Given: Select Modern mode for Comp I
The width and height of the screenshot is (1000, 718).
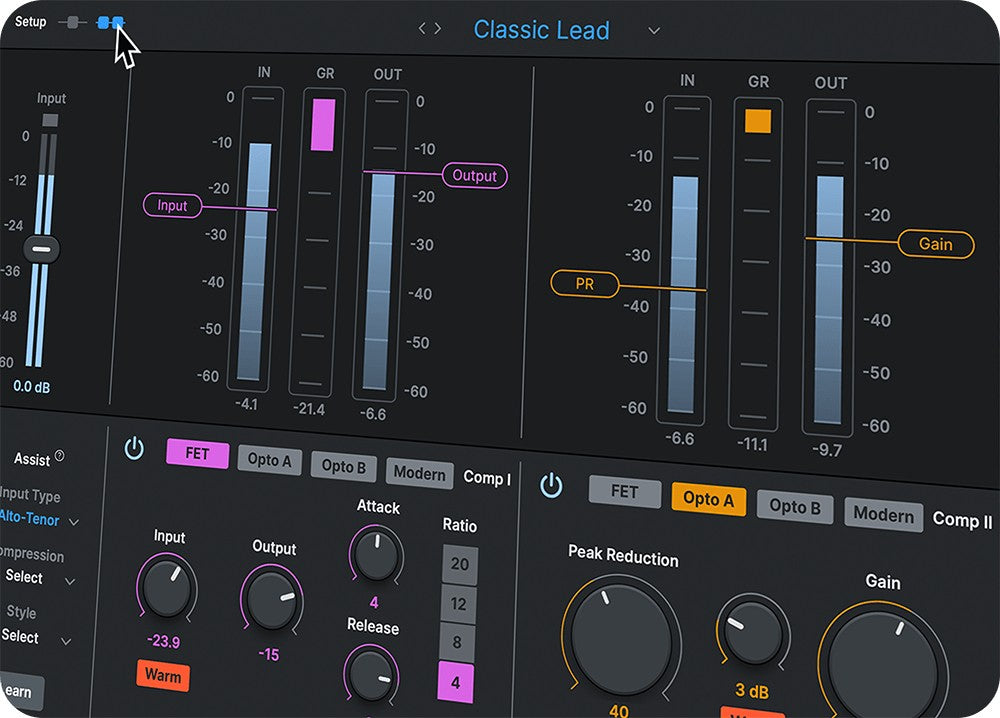Looking at the screenshot, I should pos(420,474).
